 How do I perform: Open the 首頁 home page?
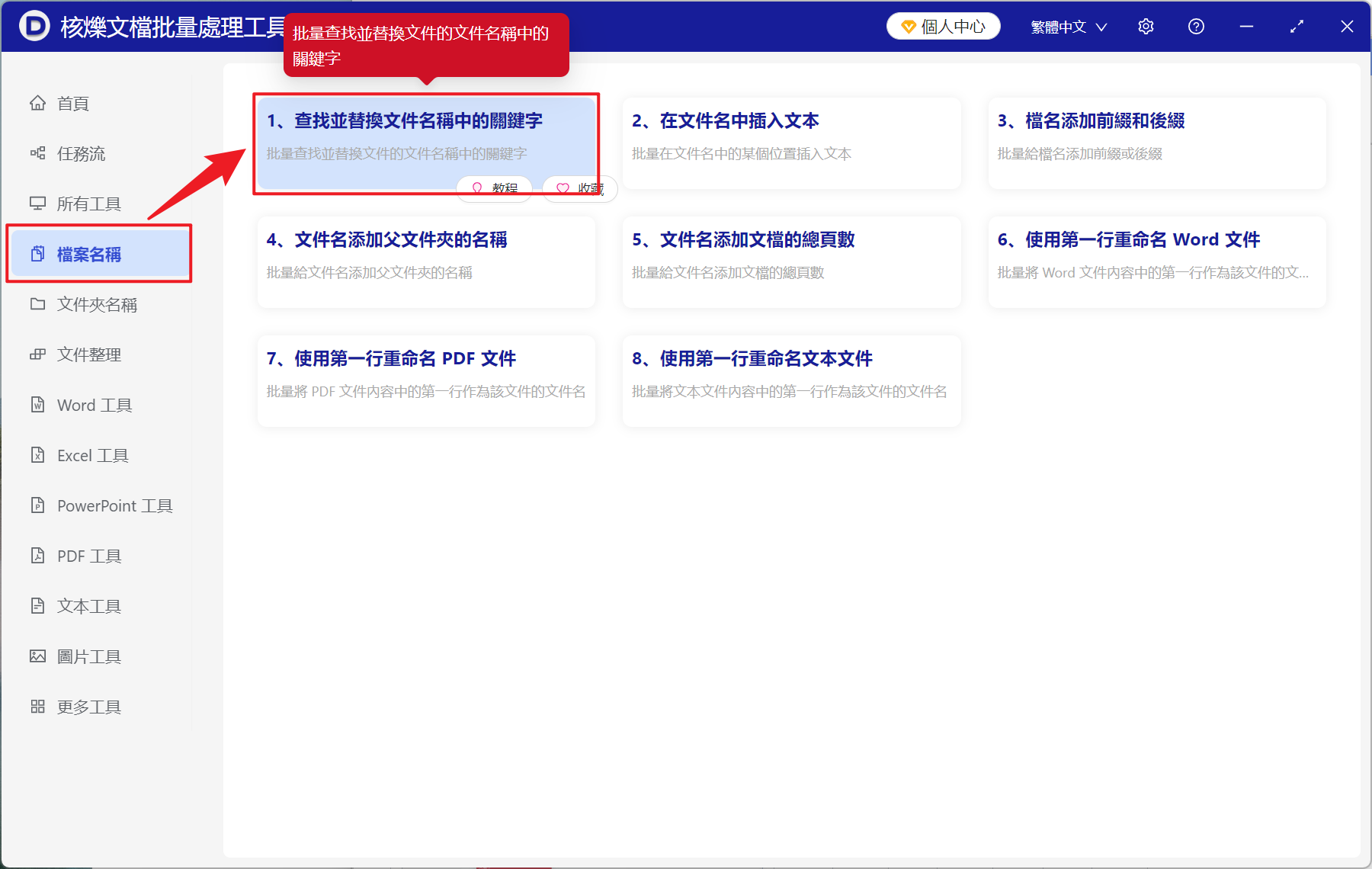pos(72,103)
